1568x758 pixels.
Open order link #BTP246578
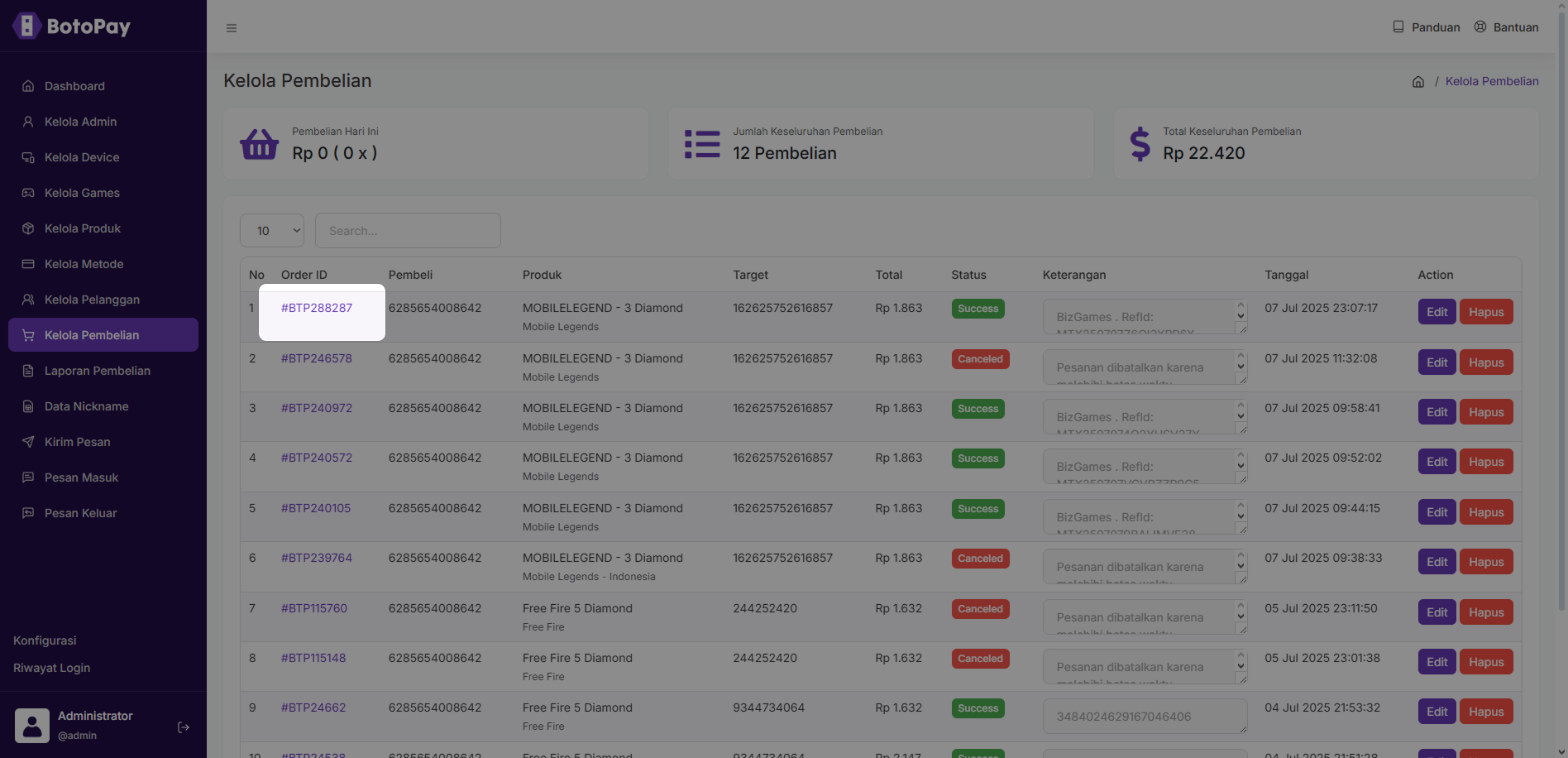[x=317, y=358]
